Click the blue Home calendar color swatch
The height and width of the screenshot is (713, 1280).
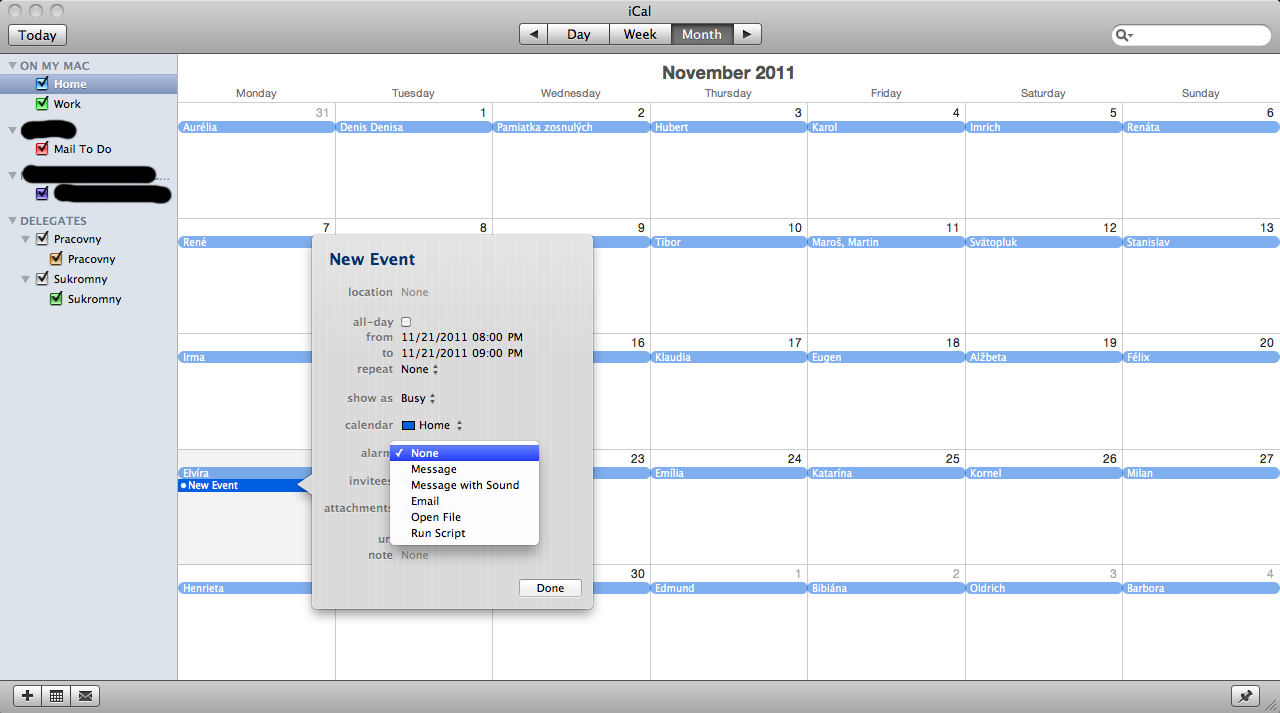[408, 425]
